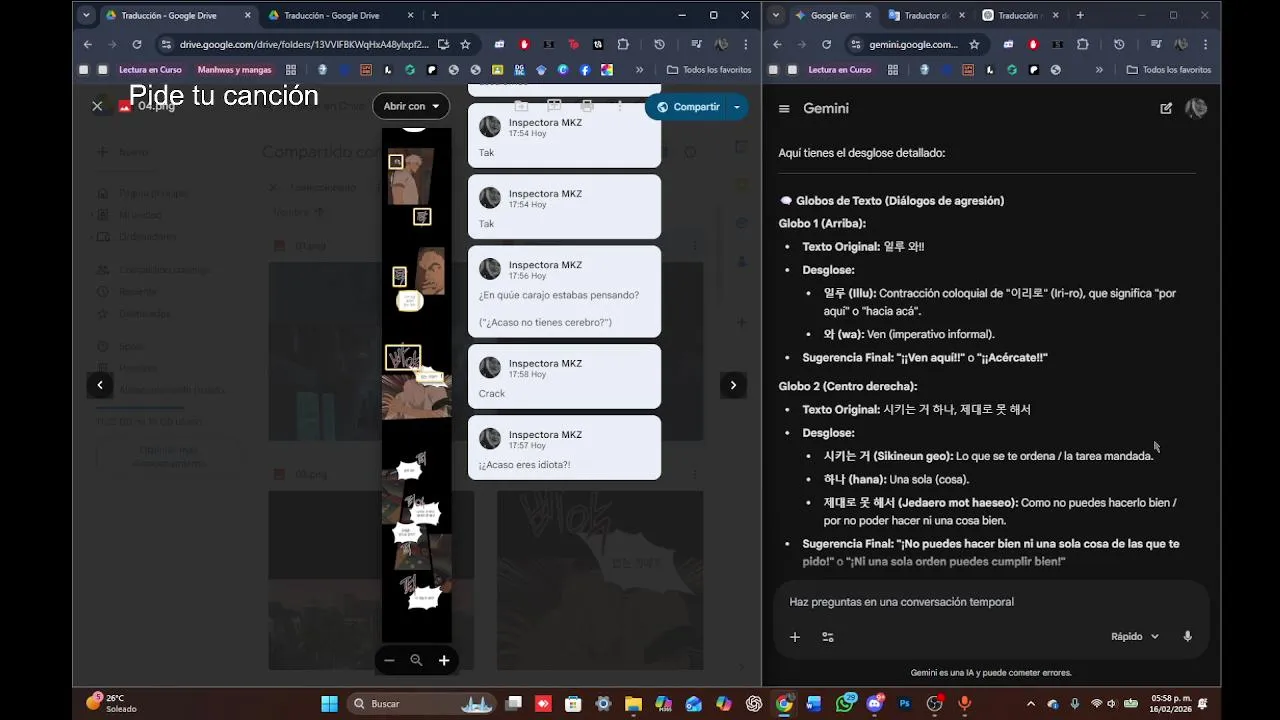This screenshot has height=720, width=1280.
Task: Select the '¿¡Acaso eres idiota?!' comment card
Action: (x=564, y=448)
